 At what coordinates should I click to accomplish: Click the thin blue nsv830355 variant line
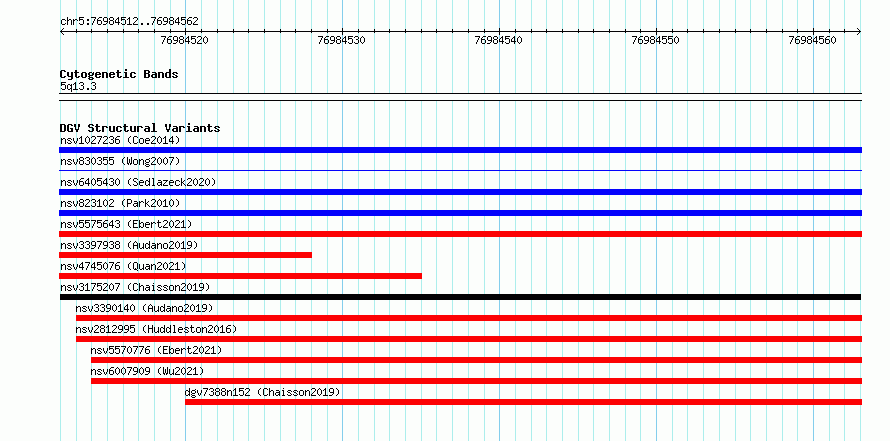(x=460, y=170)
